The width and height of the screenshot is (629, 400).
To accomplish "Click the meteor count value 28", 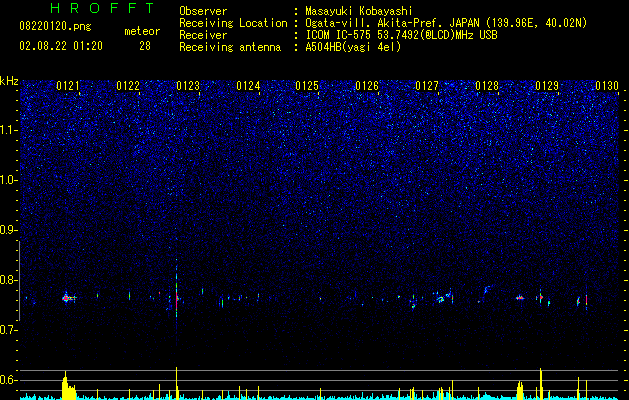I will click(145, 46).
